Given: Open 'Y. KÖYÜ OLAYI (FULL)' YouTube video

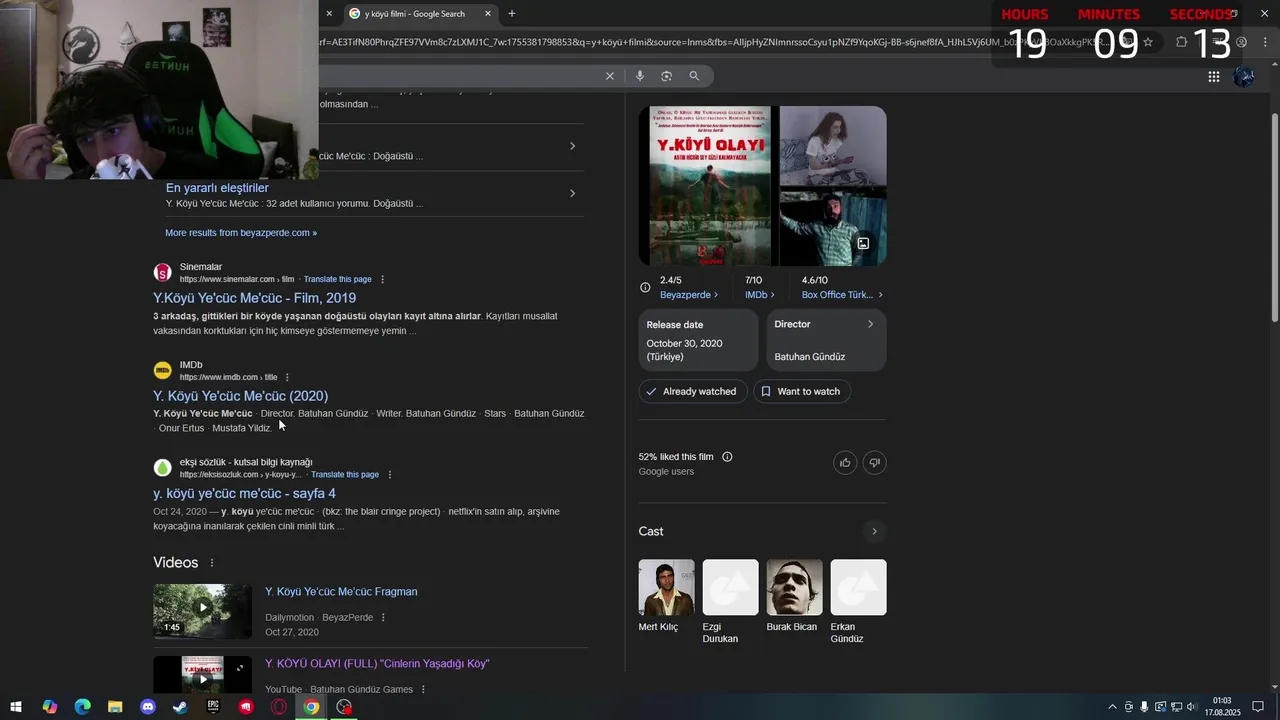Looking at the screenshot, I should (x=377, y=664).
